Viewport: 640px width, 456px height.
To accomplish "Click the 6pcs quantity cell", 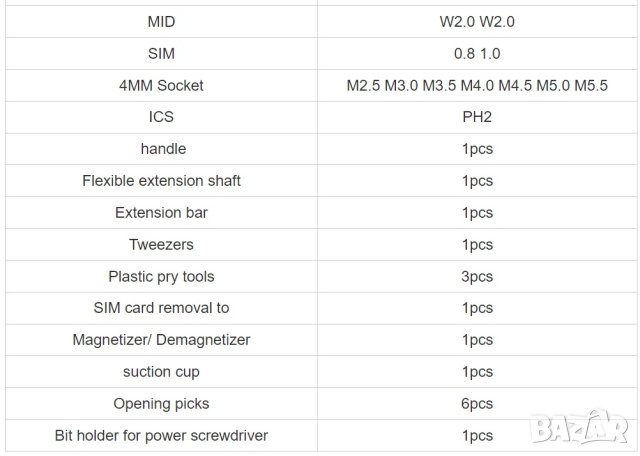I will 477,404.
